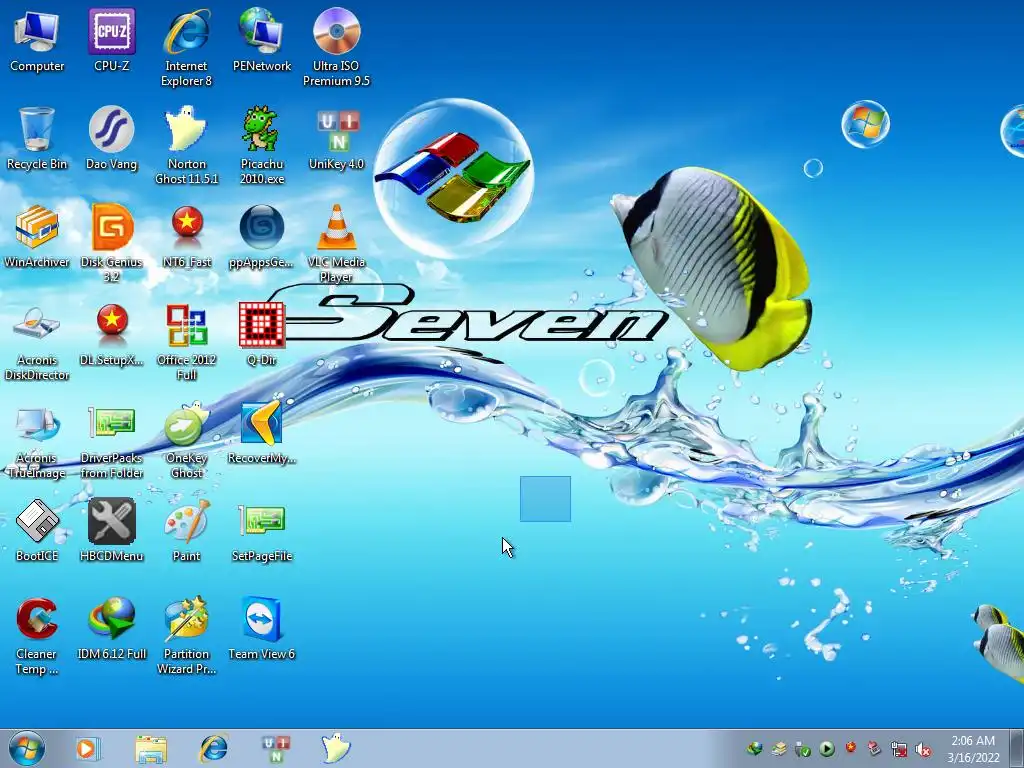Open BootICE utility
Viewport: 1024px width, 768px height.
(x=37, y=530)
